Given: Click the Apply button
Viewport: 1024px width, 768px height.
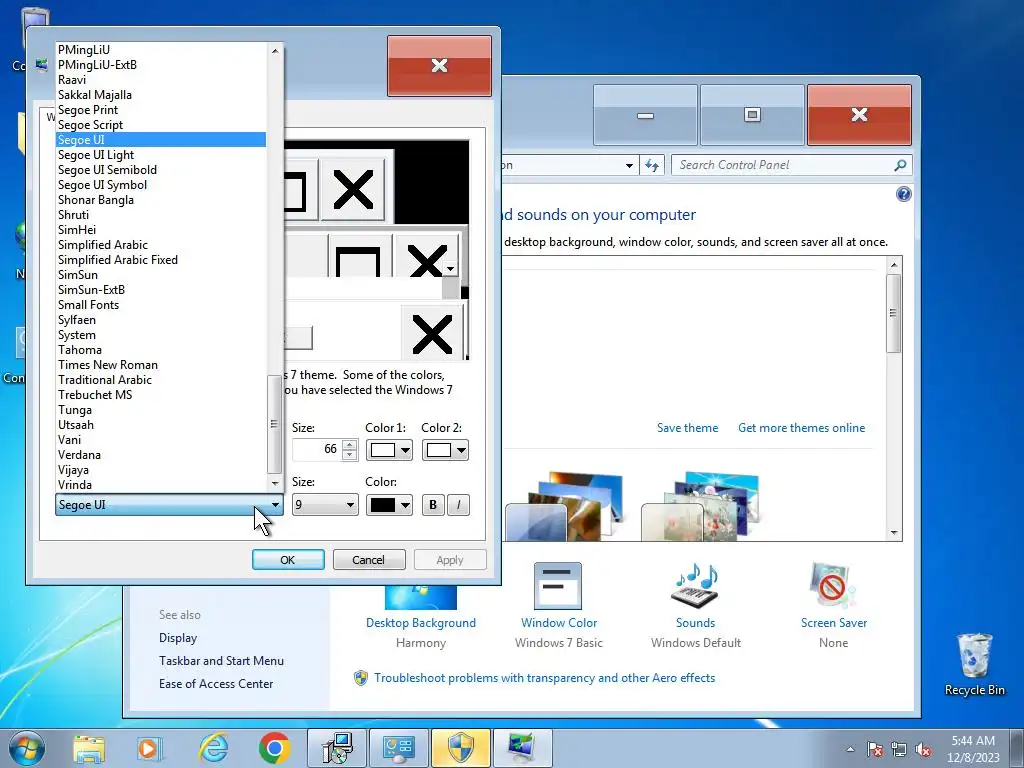Looking at the screenshot, I should pyautogui.click(x=450, y=560).
